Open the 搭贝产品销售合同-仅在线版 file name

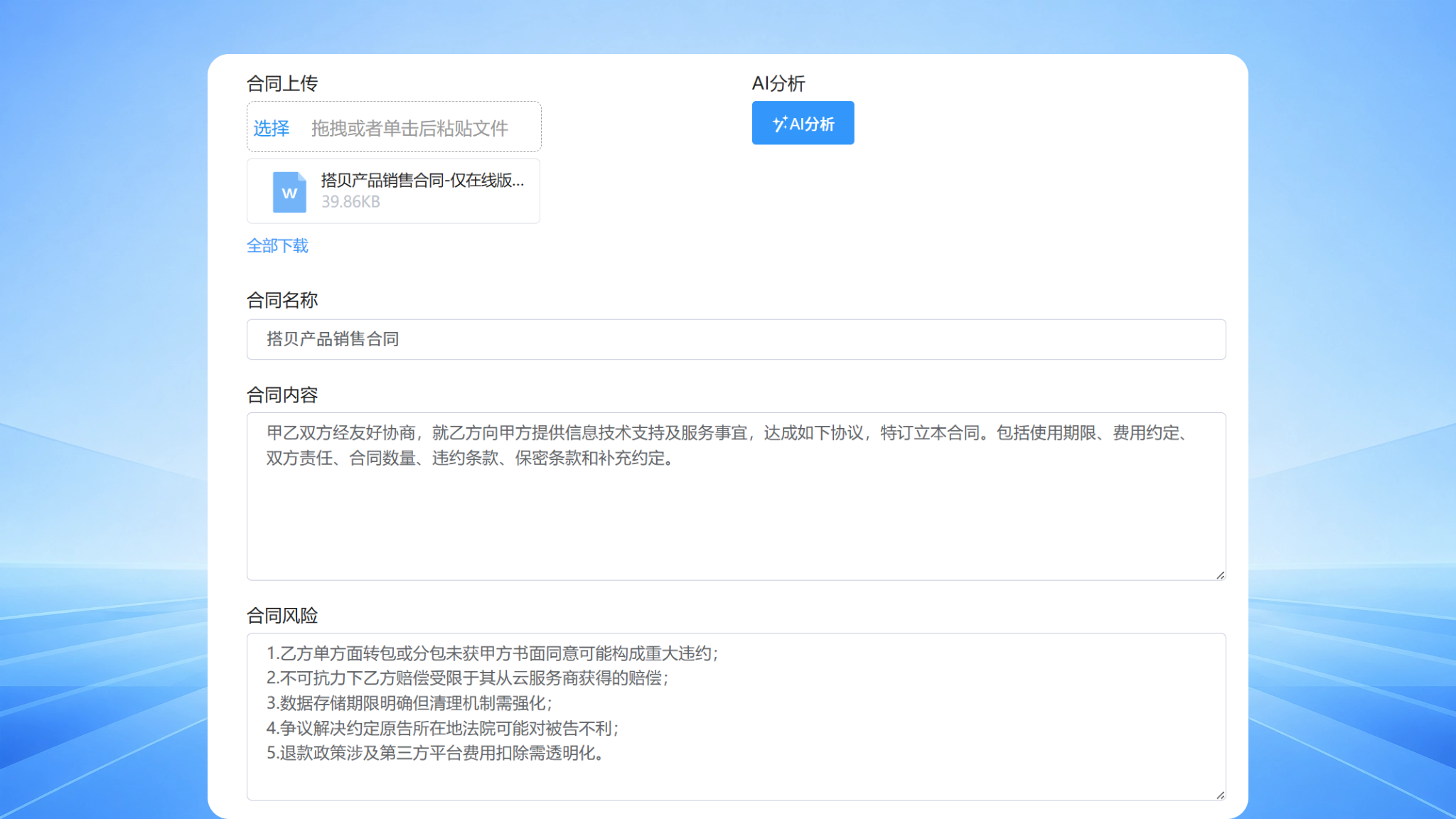pyautogui.click(x=422, y=181)
